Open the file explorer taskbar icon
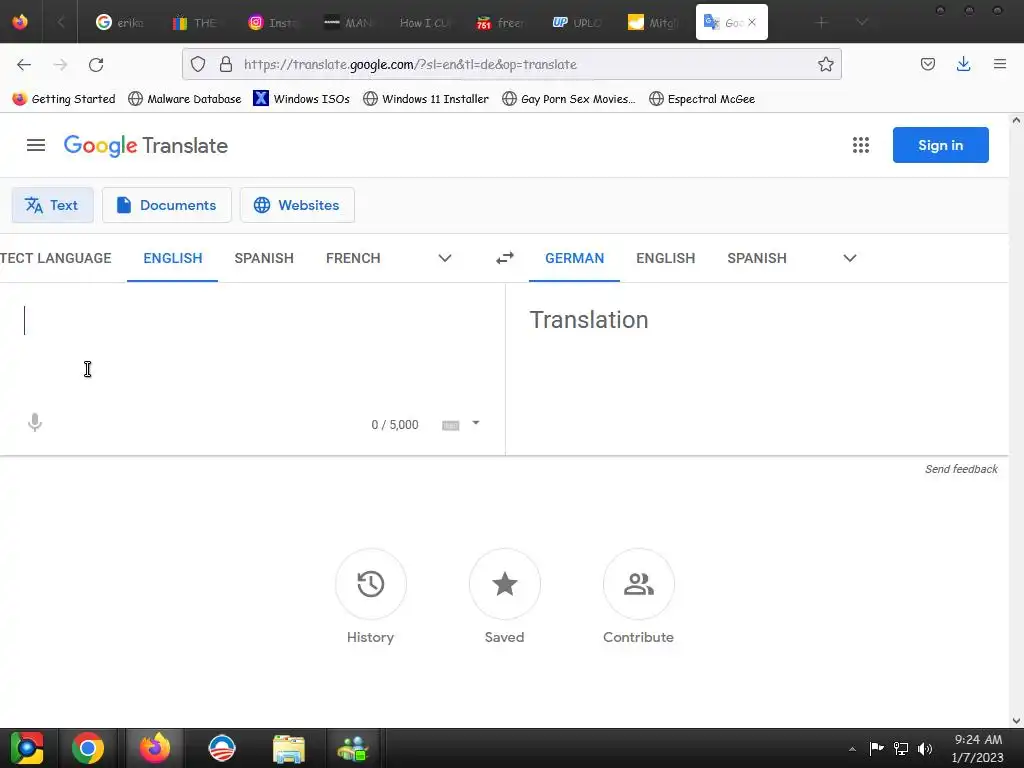The image size is (1024, 768). [289, 748]
